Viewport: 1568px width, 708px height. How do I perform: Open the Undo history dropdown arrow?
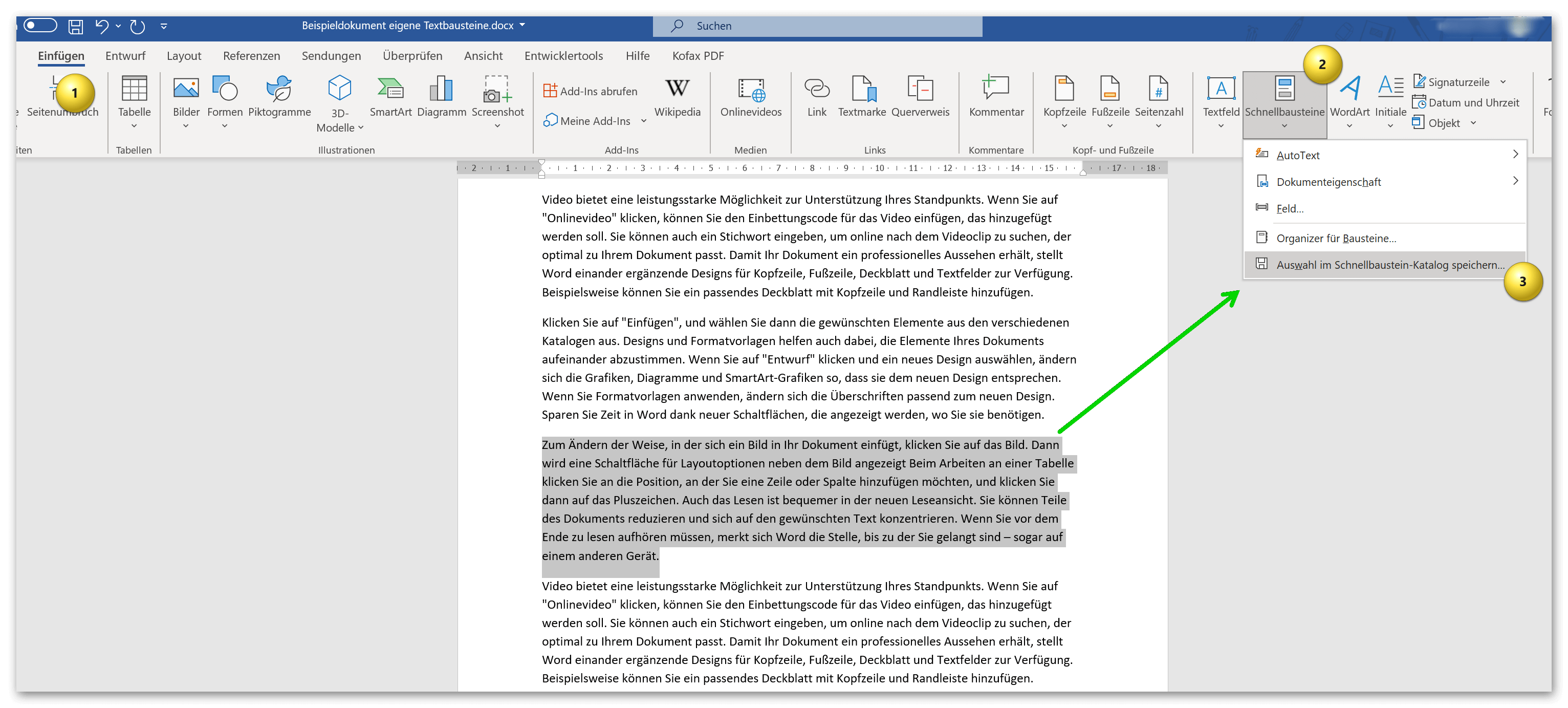tap(118, 26)
